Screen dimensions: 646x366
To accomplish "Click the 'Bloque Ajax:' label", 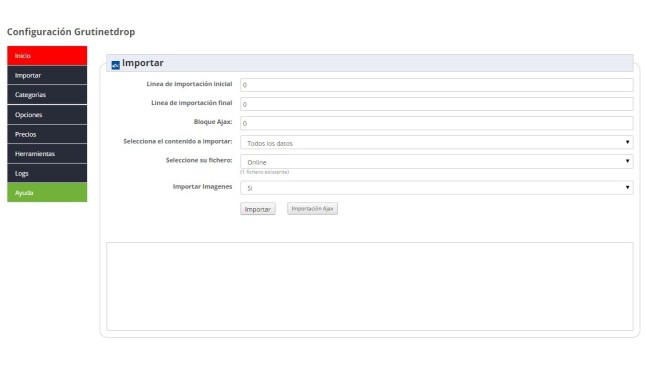I will pyautogui.click(x=213, y=122).
